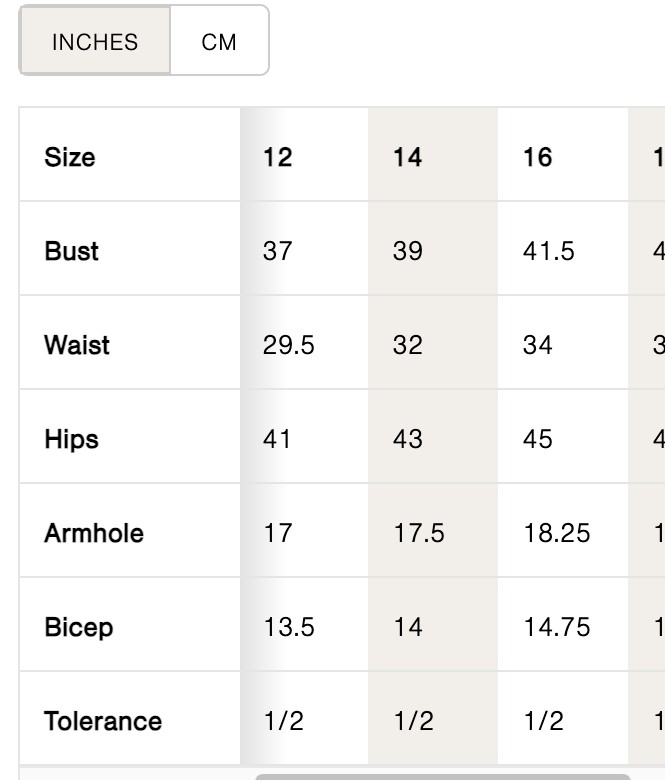665x780 pixels.
Task: Click the hips value 43
Action: point(408,439)
